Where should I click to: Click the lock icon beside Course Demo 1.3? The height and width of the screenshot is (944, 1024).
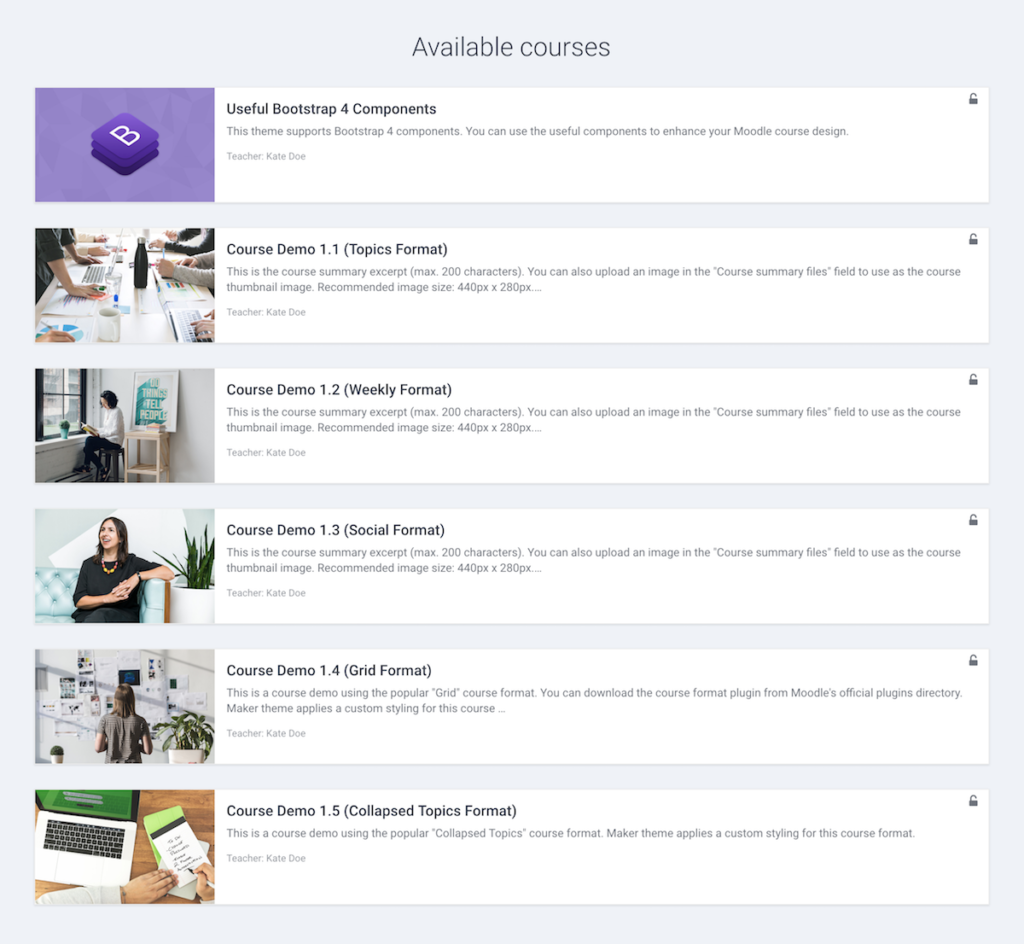coord(972,519)
